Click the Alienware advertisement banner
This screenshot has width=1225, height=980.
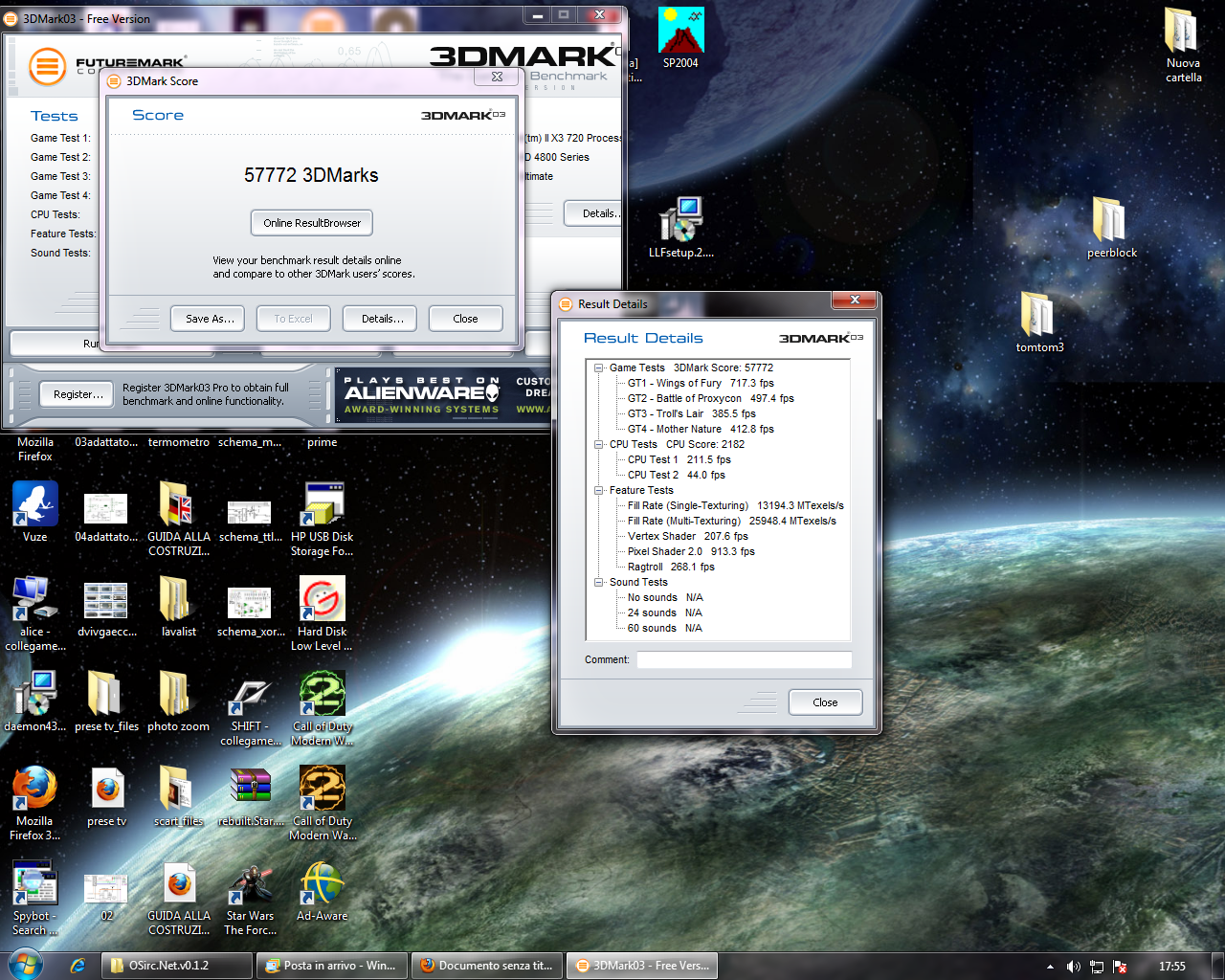443,395
